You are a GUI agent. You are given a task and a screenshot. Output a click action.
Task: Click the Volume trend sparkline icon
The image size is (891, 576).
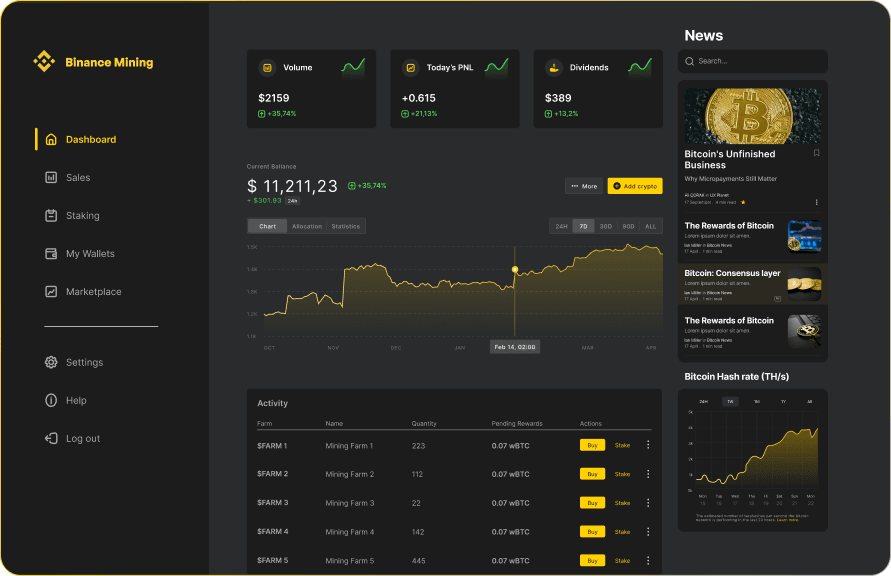pyautogui.click(x=353, y=68)
